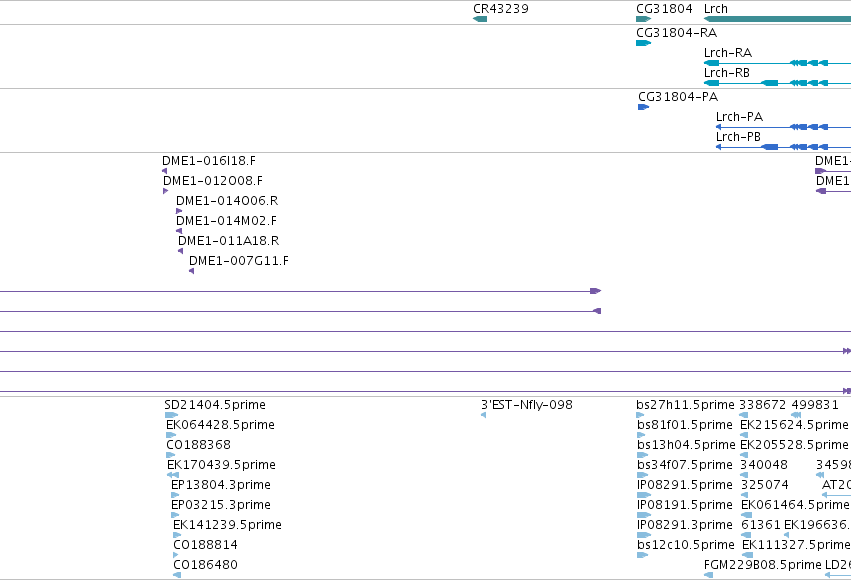
Task: Select EST EP03215.3prime
Action: coord(221,505)
